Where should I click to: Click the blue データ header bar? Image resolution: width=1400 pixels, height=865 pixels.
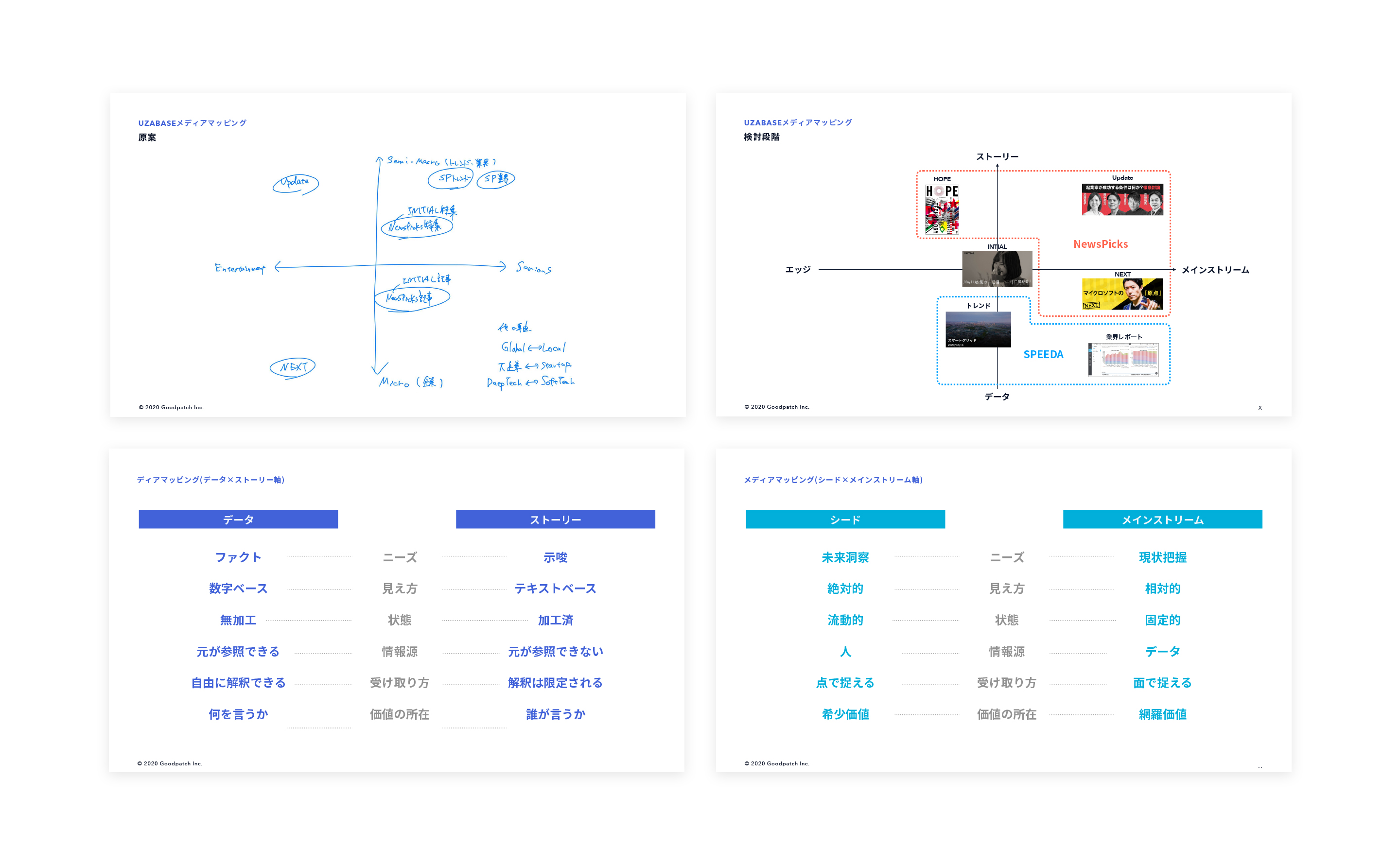[238, 519]
